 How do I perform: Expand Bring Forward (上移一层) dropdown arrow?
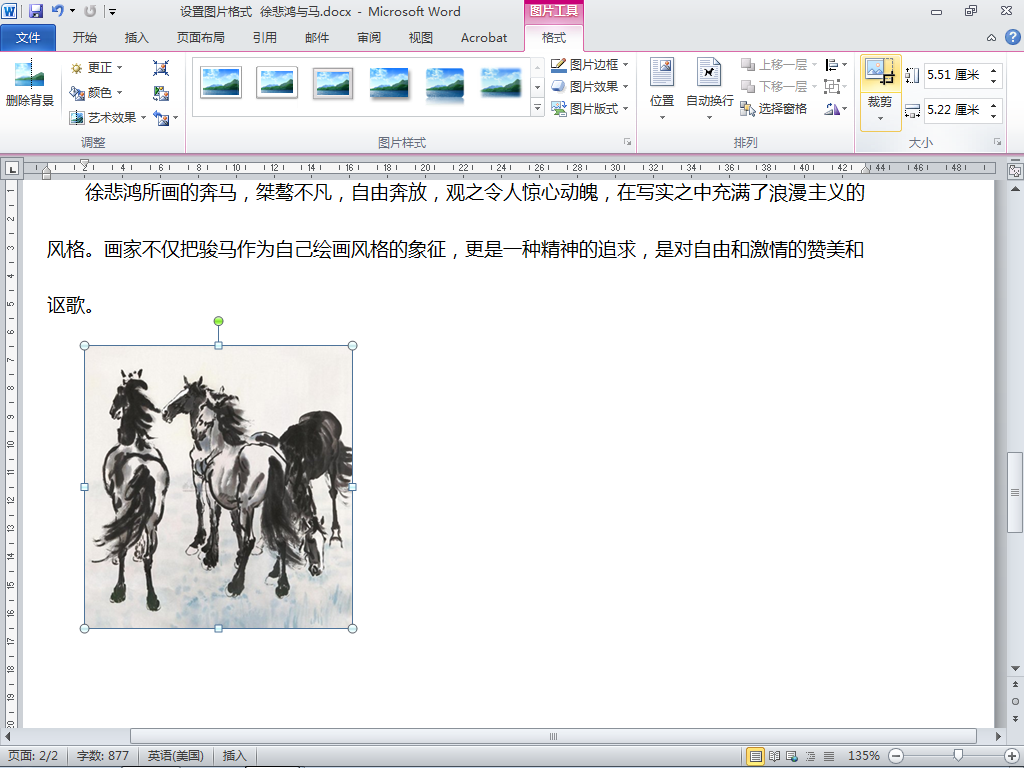(x=814, y=65)
